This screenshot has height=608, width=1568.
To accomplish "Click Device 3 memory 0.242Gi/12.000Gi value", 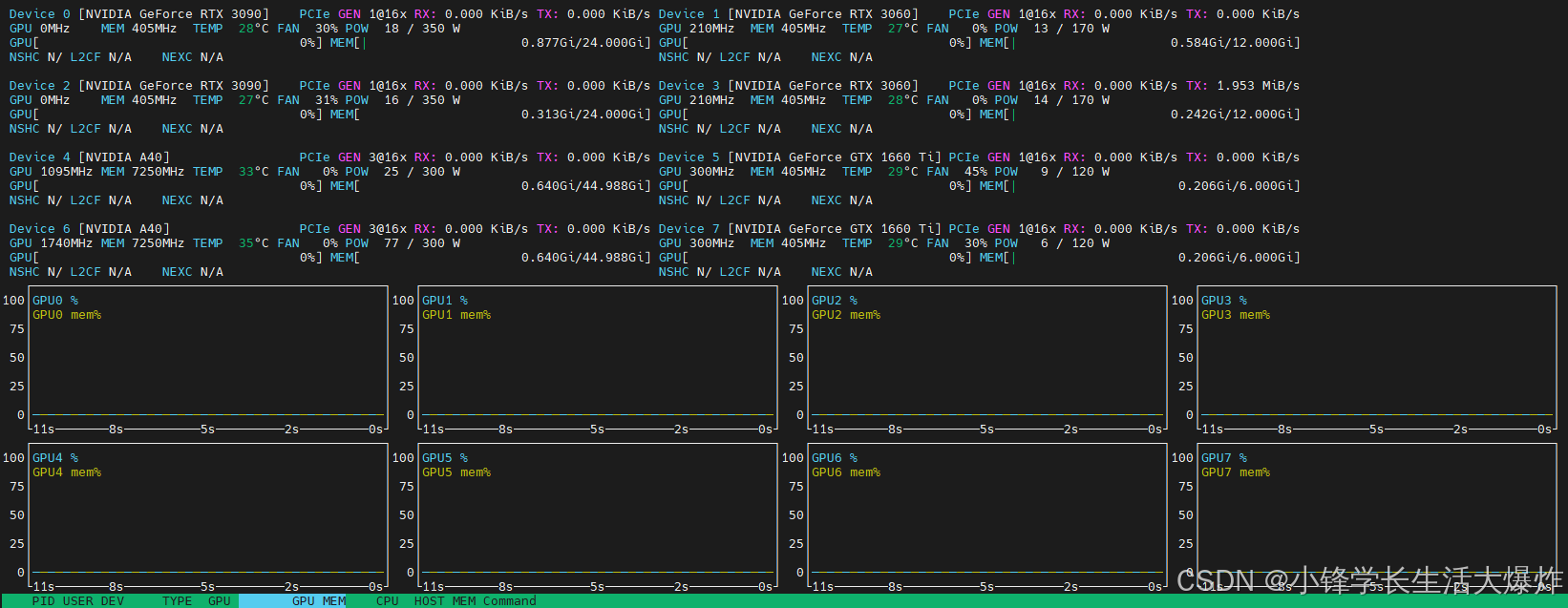I will pos(1231,115).
